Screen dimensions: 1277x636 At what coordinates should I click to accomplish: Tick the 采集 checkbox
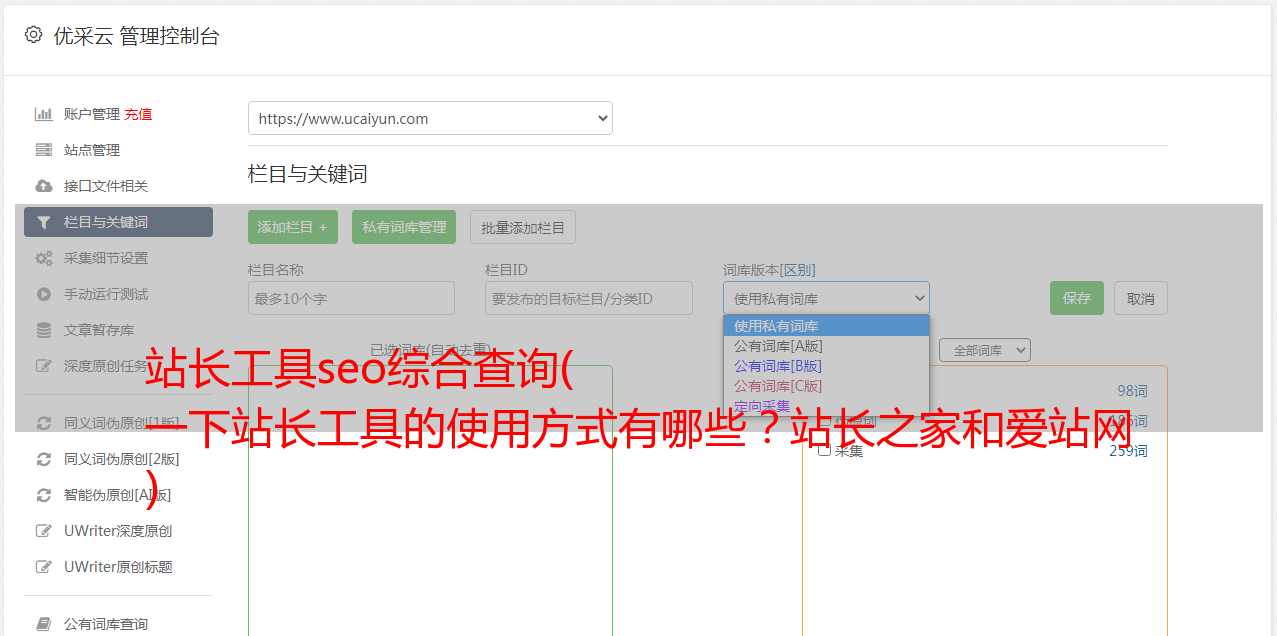[x=824, y=450]
